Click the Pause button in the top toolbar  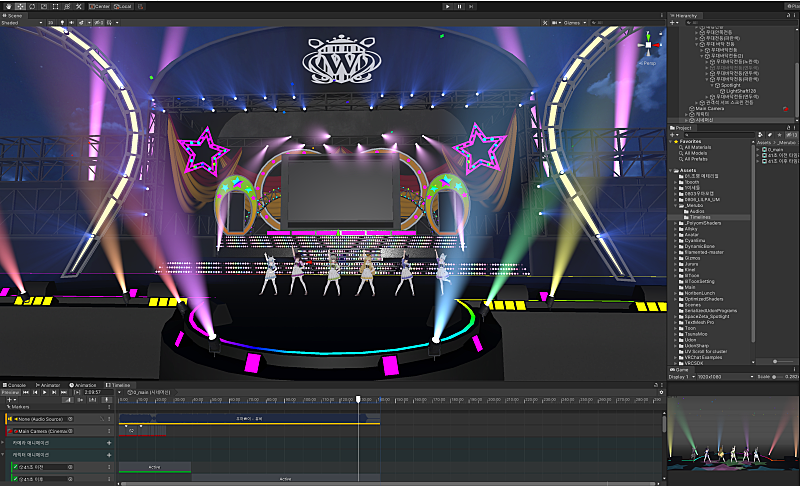click(461, 6)
